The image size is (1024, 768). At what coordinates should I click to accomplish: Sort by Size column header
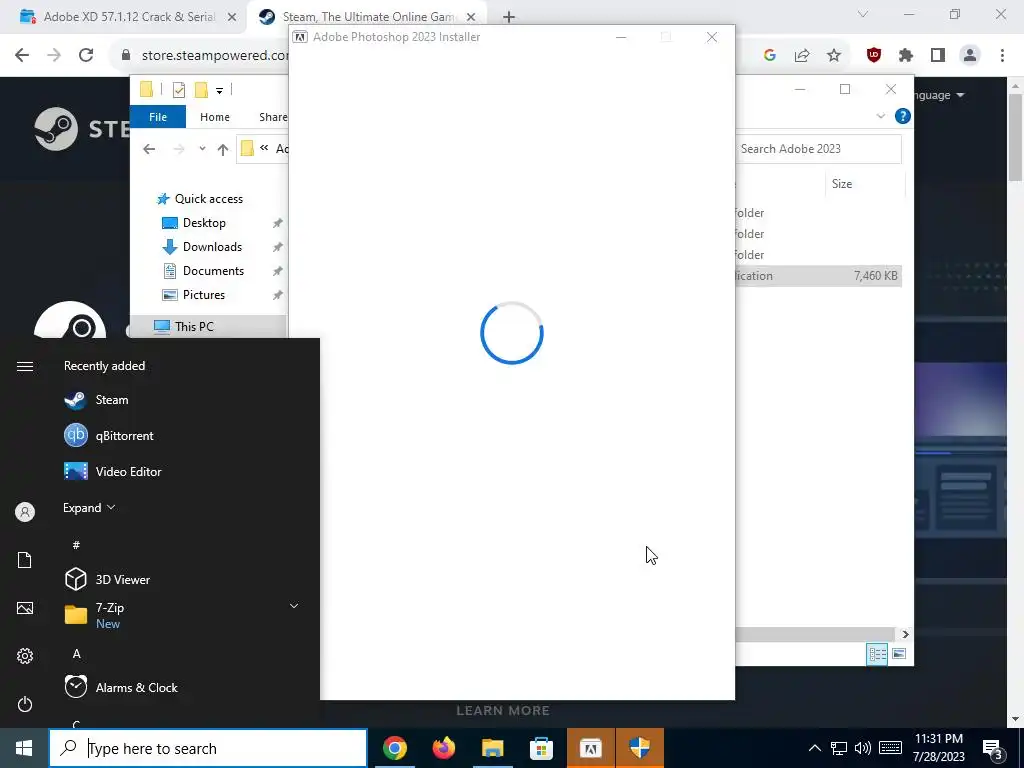(842, 184)
